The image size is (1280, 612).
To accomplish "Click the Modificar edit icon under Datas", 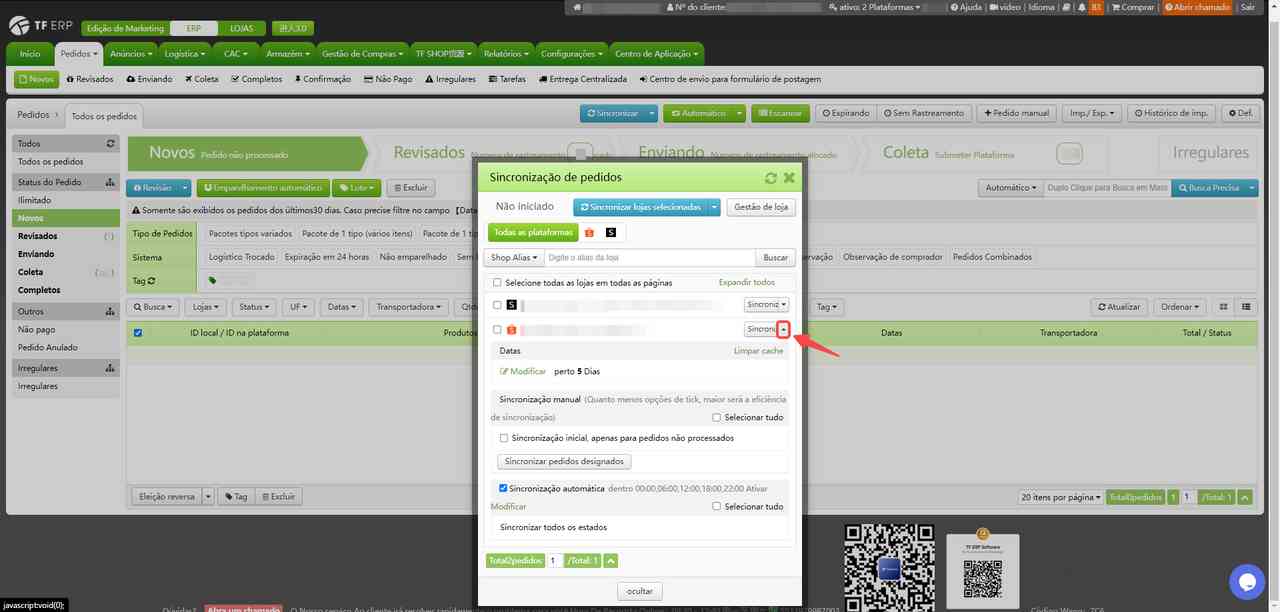I will pos(505,372).
